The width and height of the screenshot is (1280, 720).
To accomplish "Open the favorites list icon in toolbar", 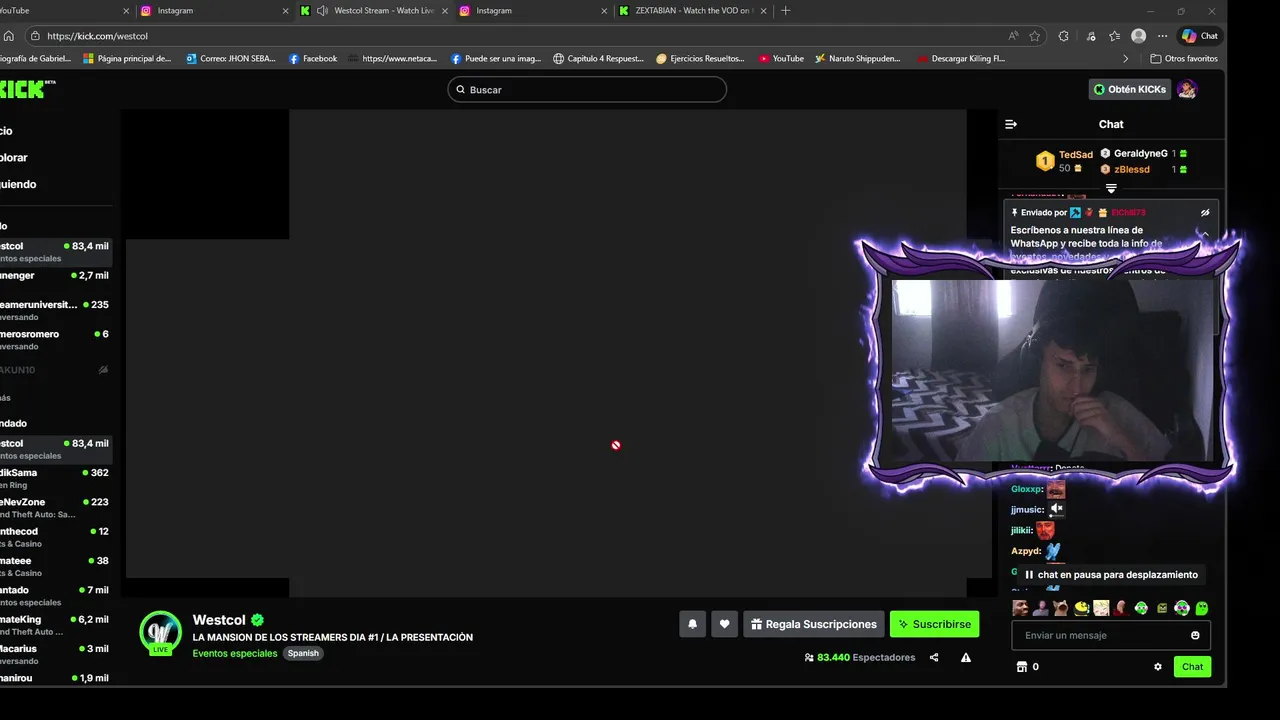I will 1114,36.
